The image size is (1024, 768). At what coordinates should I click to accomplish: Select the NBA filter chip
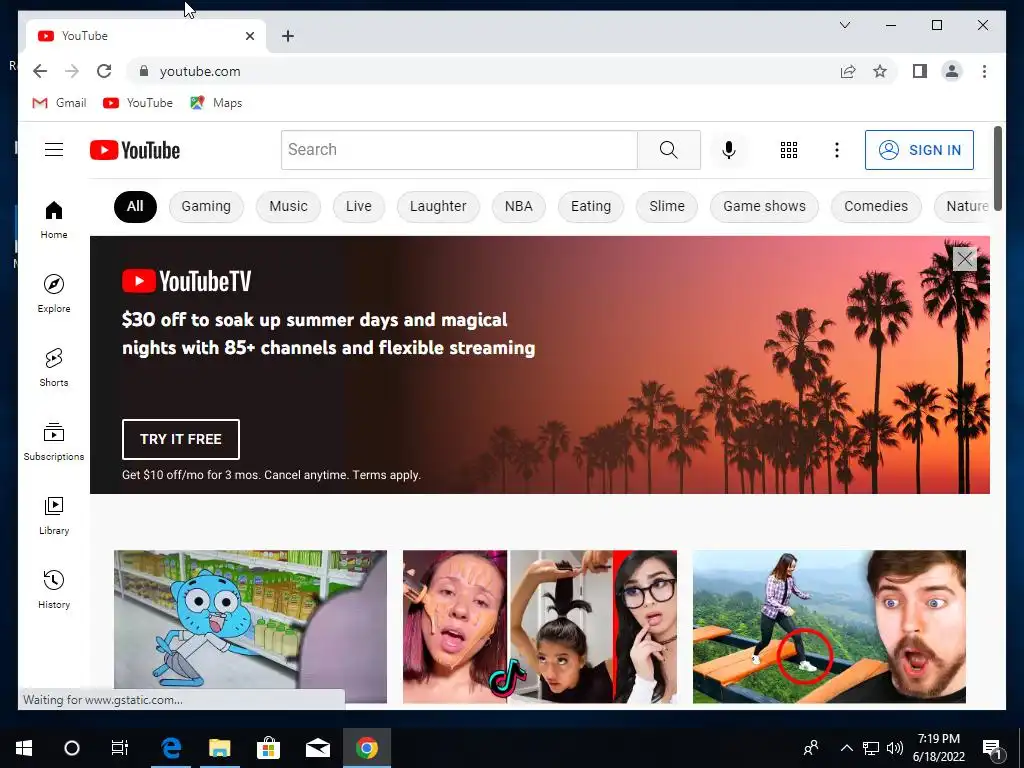click(519, 206)
